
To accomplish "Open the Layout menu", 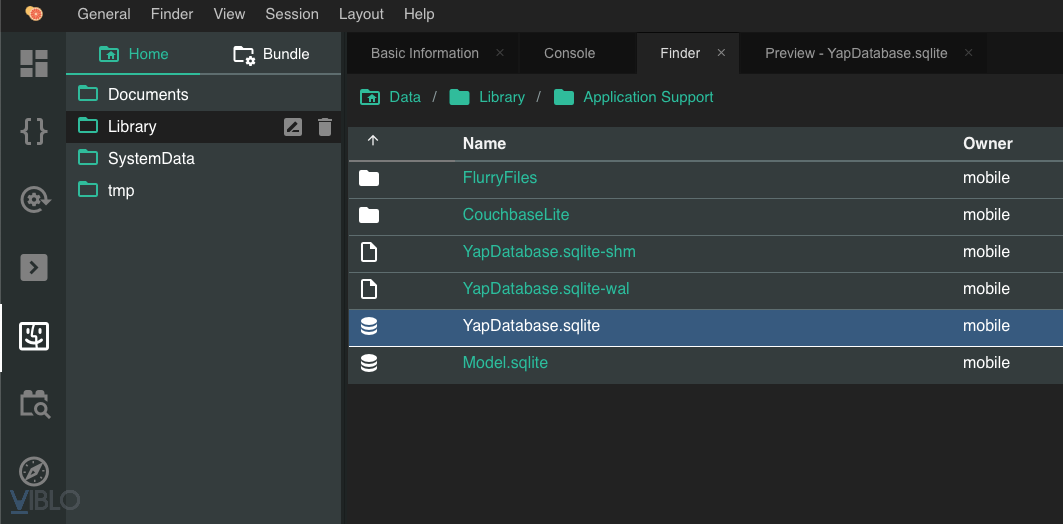I will coord(361,14).
